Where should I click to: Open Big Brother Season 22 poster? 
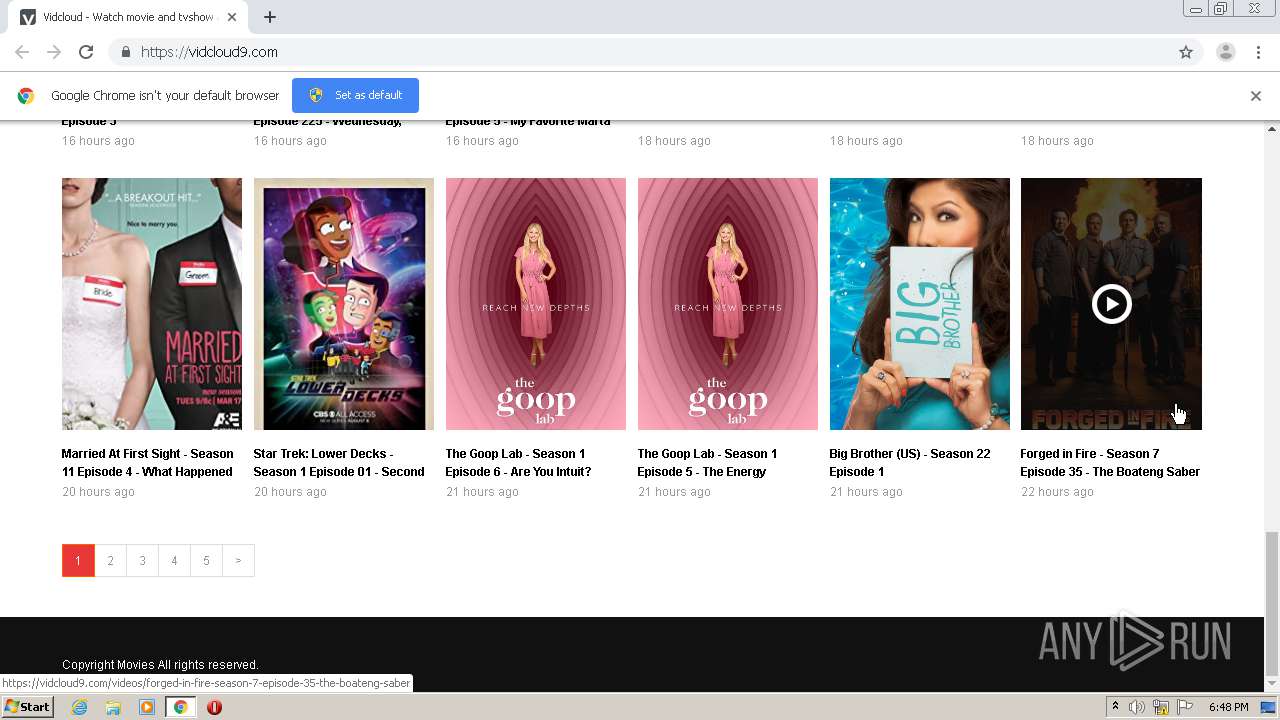coord(920,304)
